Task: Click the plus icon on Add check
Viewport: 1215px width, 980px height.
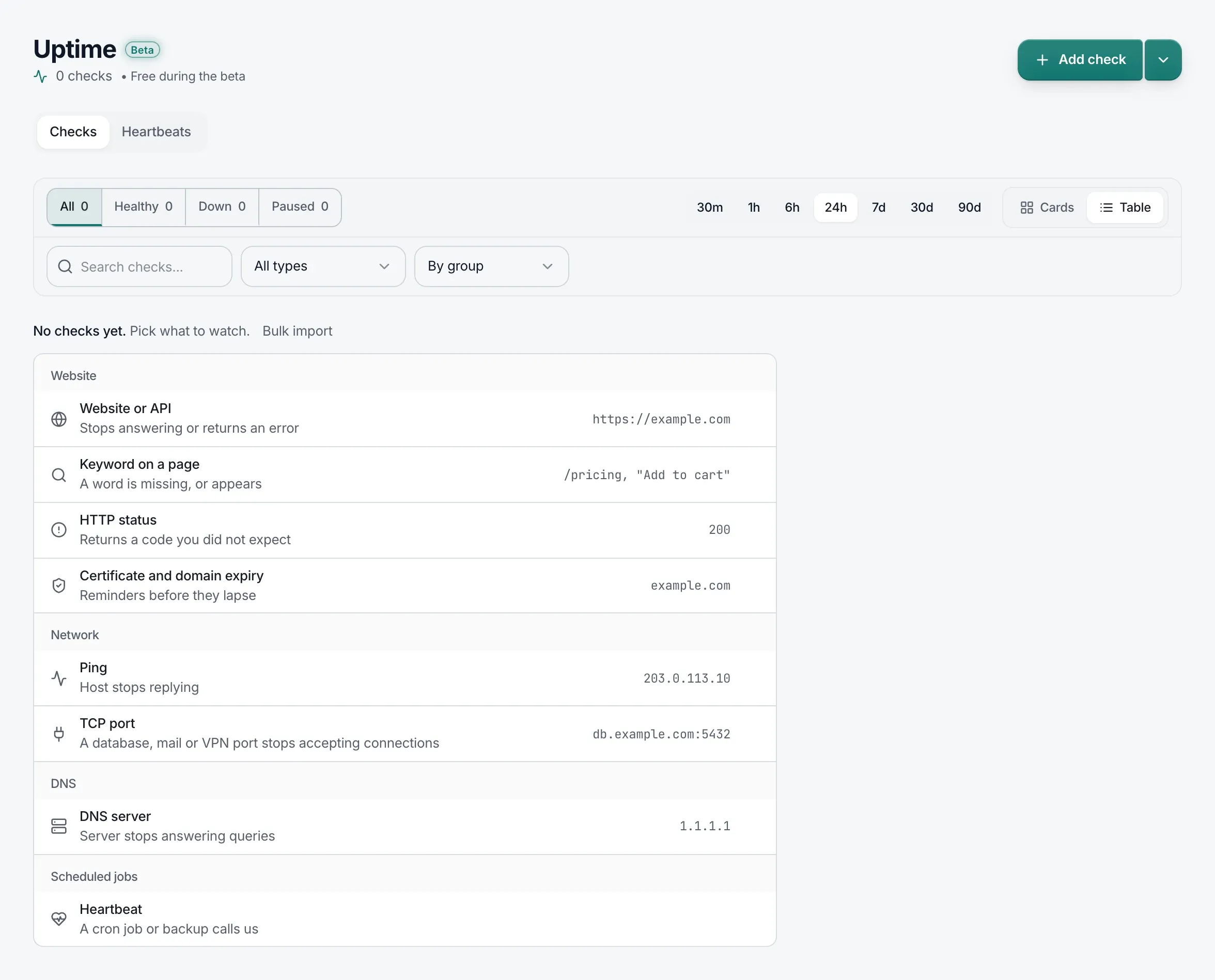Action: pyautogui.click(x=1042, y=60)
